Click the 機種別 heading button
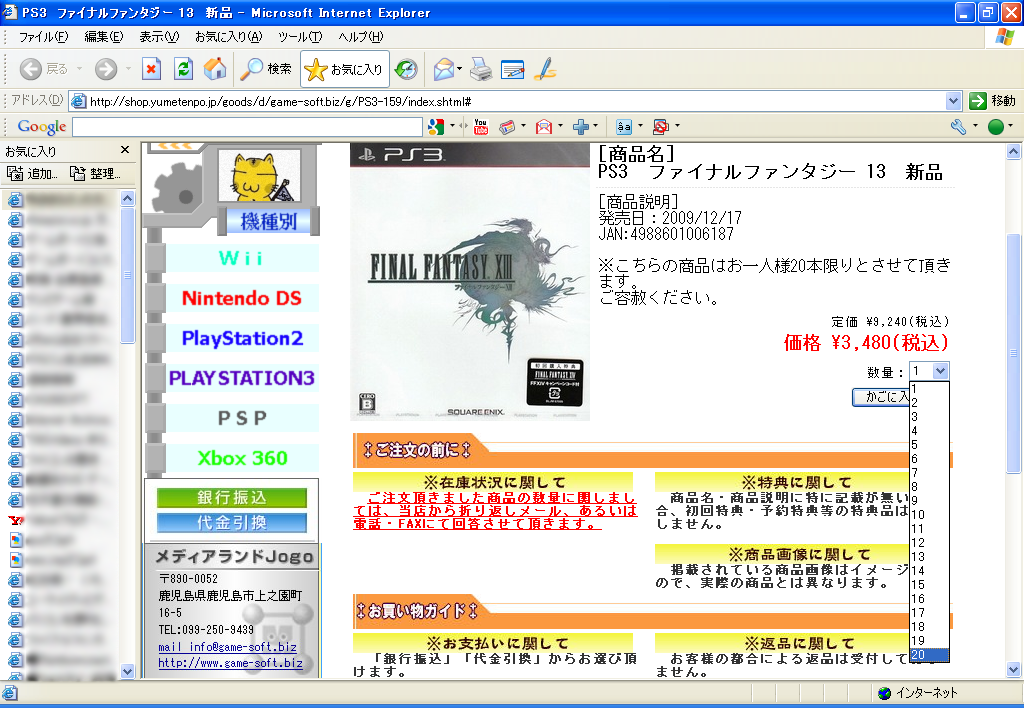The height and width of the screenshot is (708, 1024). [268, 221]
